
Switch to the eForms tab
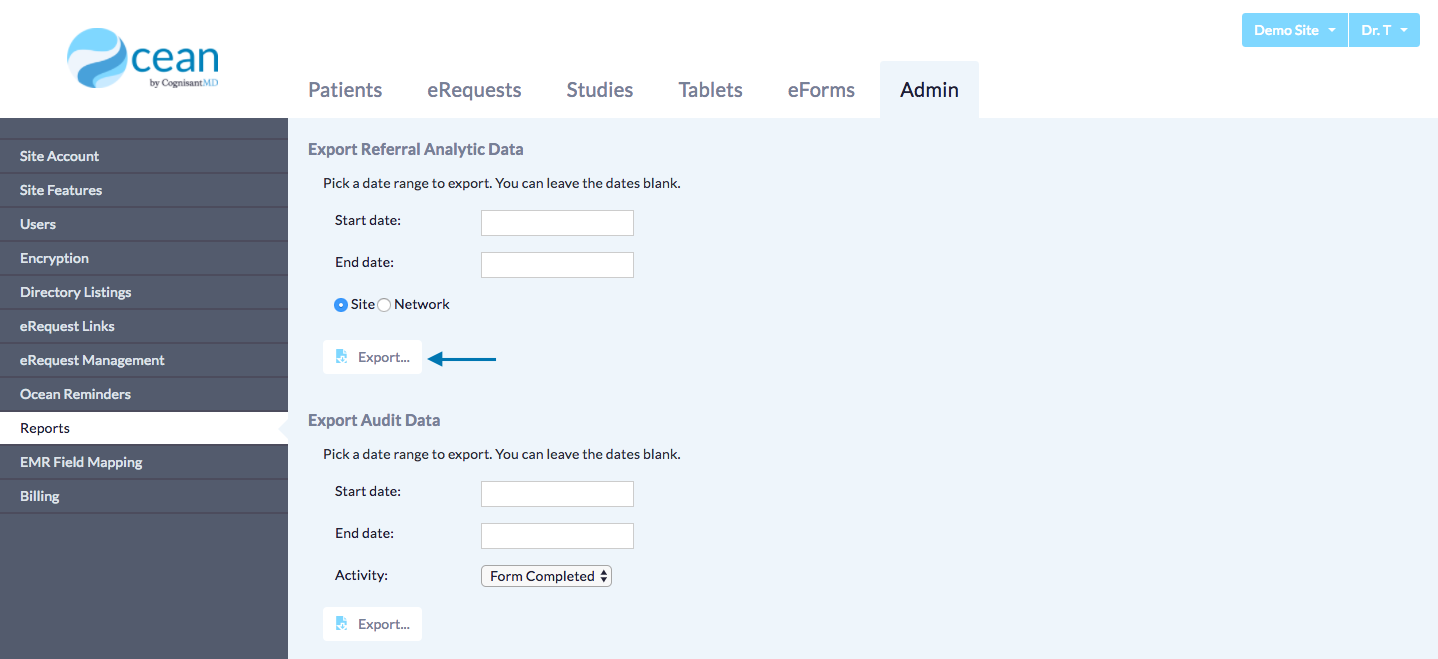click(821, 90)
